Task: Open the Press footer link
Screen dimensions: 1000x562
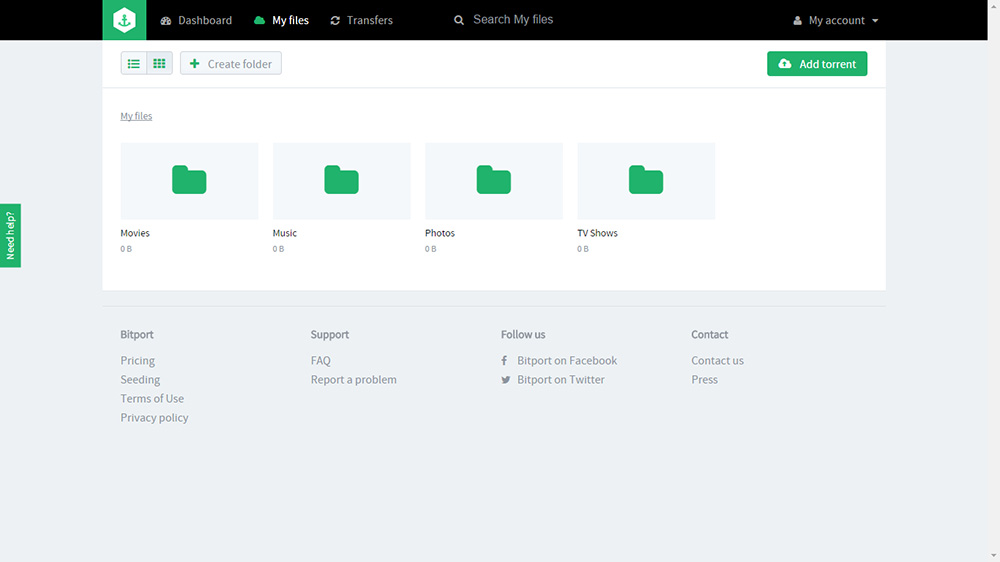Action: click(x=705, y=380)
